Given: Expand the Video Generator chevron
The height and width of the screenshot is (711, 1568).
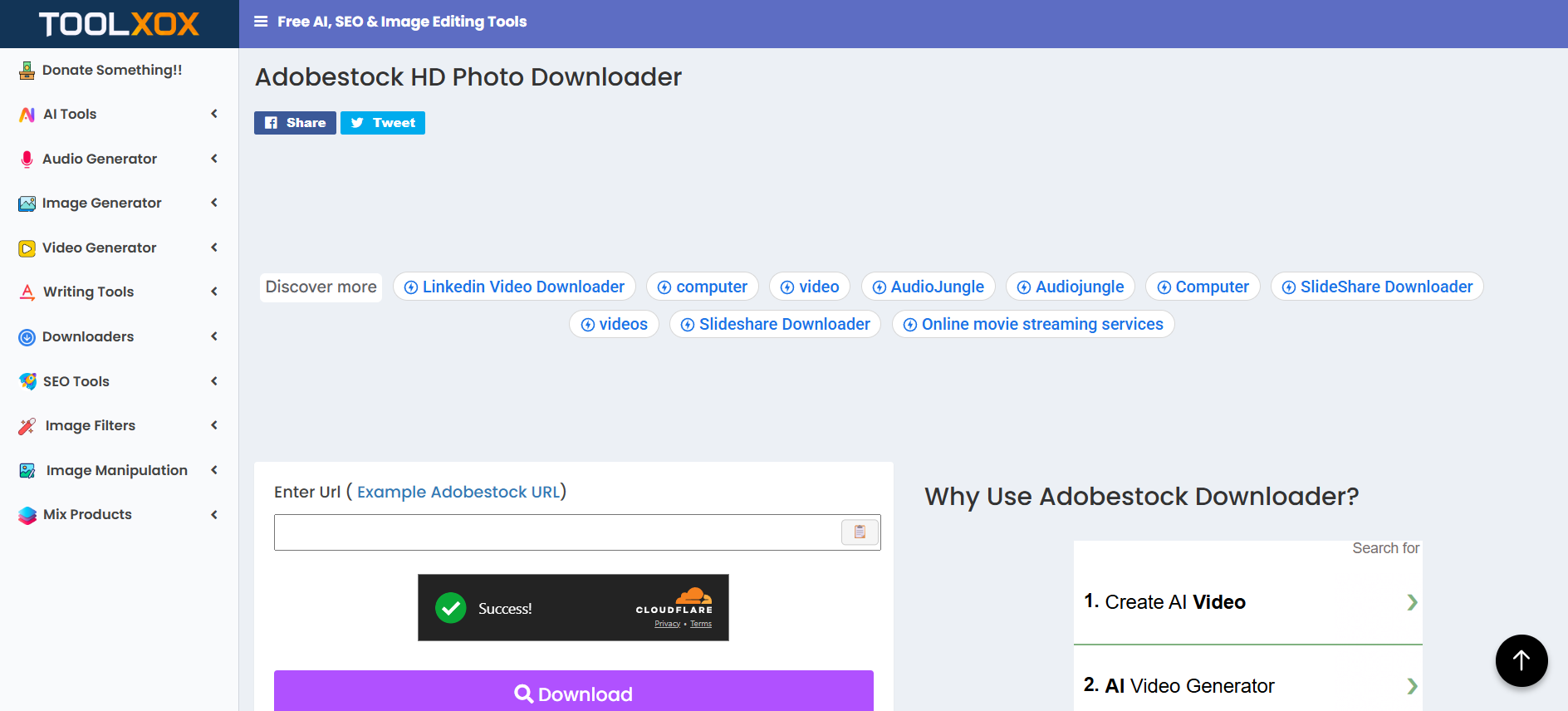Looking at the screenshot, I should pyautogui.click(x=214, y=248).
